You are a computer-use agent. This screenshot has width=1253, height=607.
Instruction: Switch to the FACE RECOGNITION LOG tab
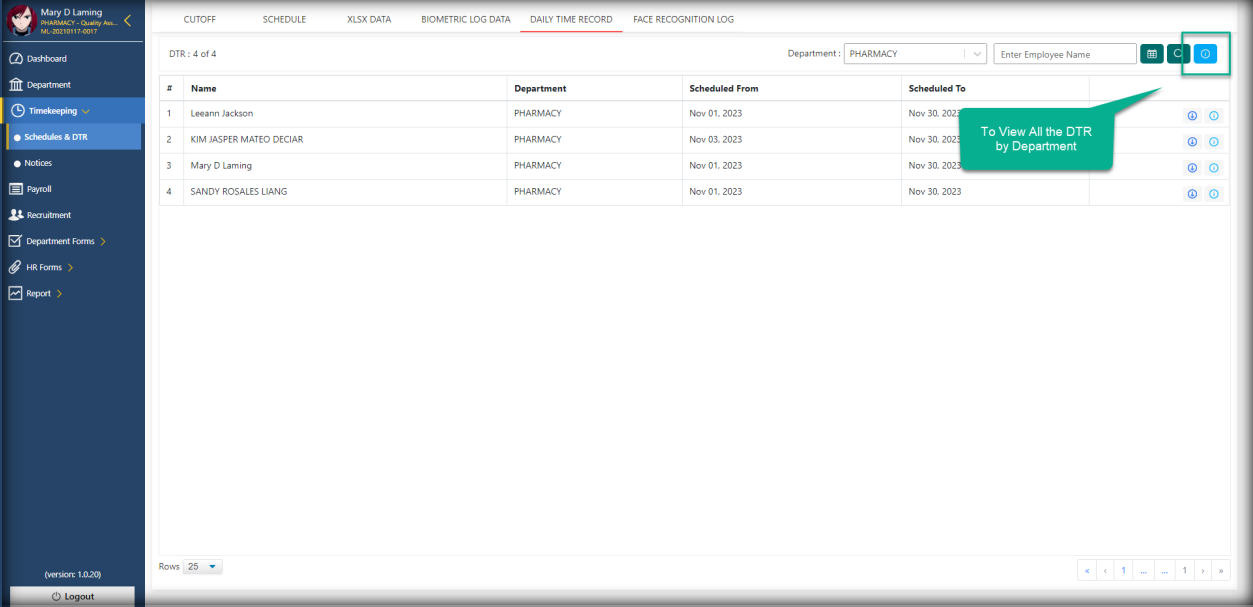[683, 19]
